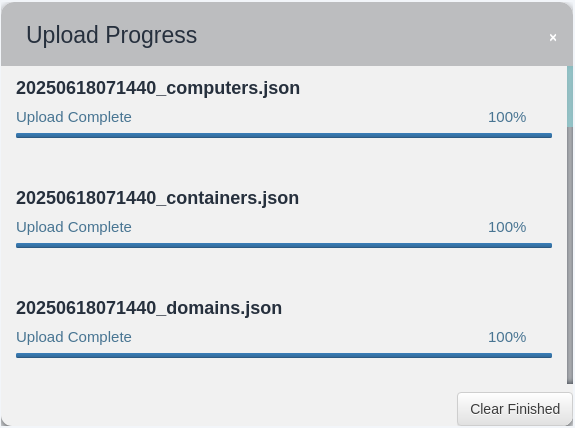
Task: Click the Clear Finished button
Action: click(515, 409)
